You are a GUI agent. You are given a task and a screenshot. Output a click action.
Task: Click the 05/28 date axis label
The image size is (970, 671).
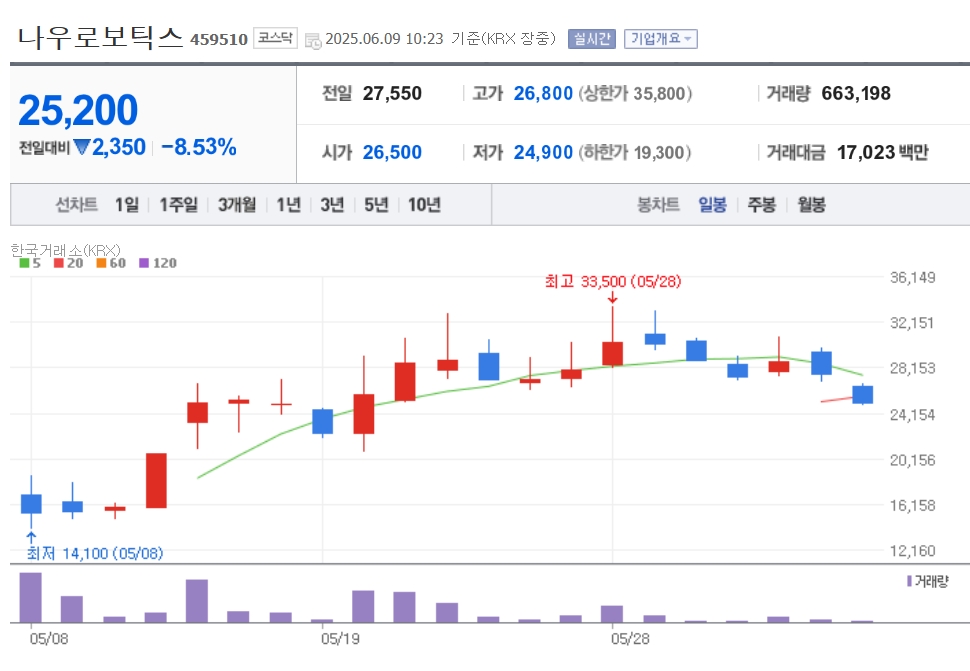tap(630, 639)
